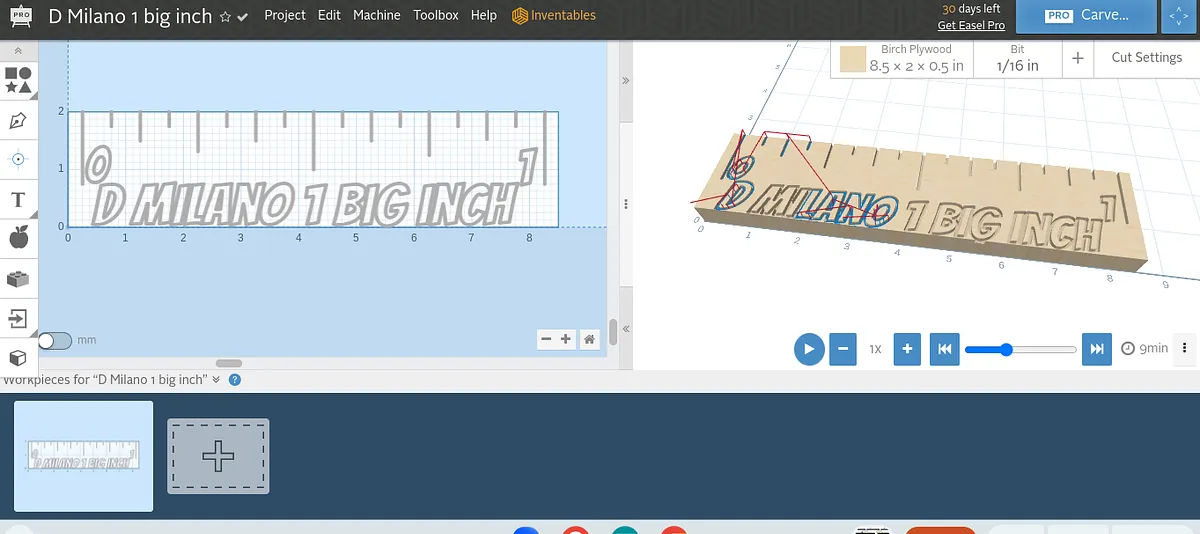Open the icon library (apple icon)
Screen dimensions: 1200x534
click(18, 238)
